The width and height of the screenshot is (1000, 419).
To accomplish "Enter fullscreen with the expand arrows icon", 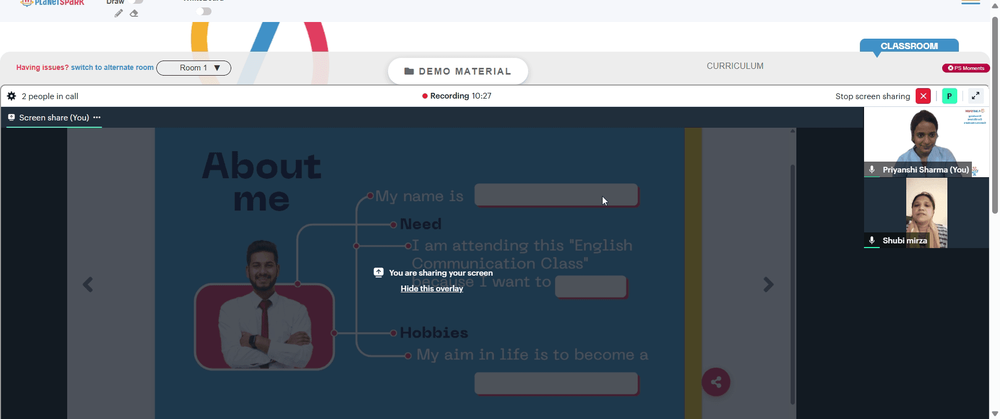I will pos(976,96).
